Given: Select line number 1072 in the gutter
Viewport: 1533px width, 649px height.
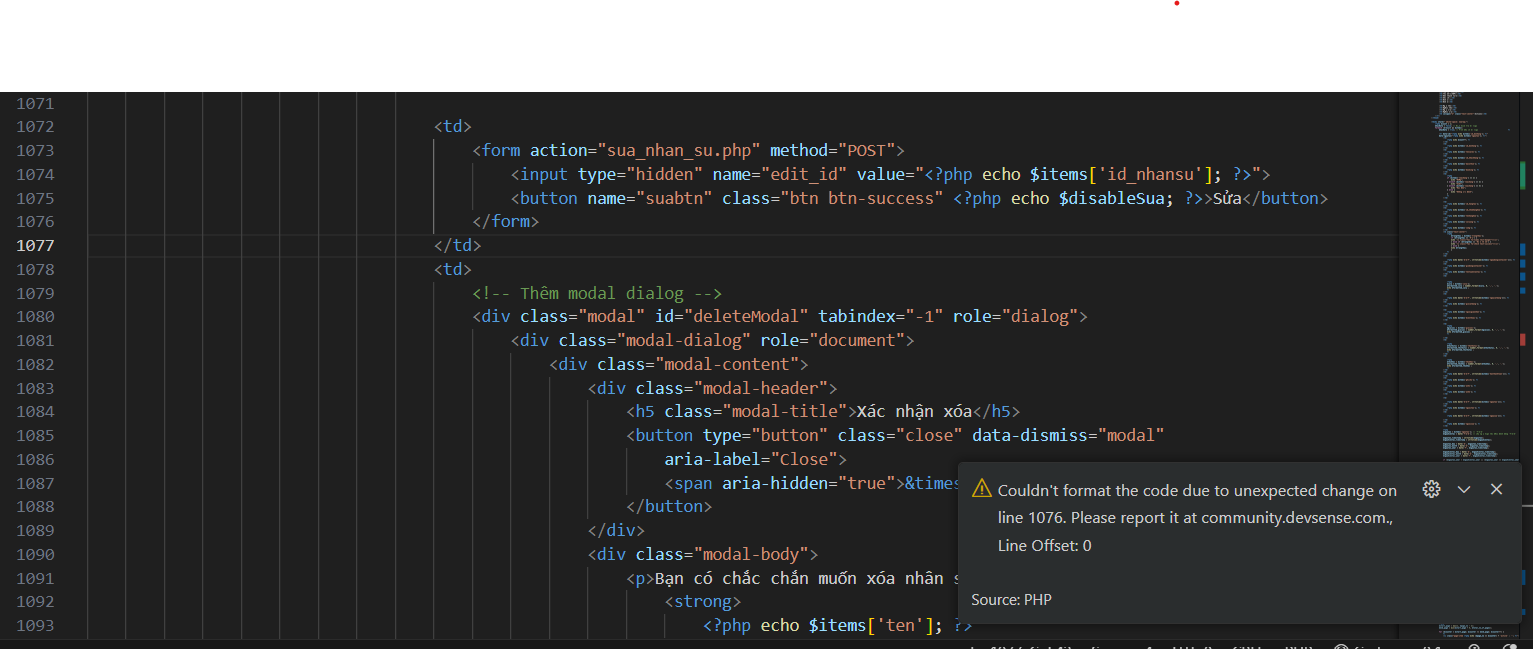Looking at the screenshot, I should coord(35,127).
